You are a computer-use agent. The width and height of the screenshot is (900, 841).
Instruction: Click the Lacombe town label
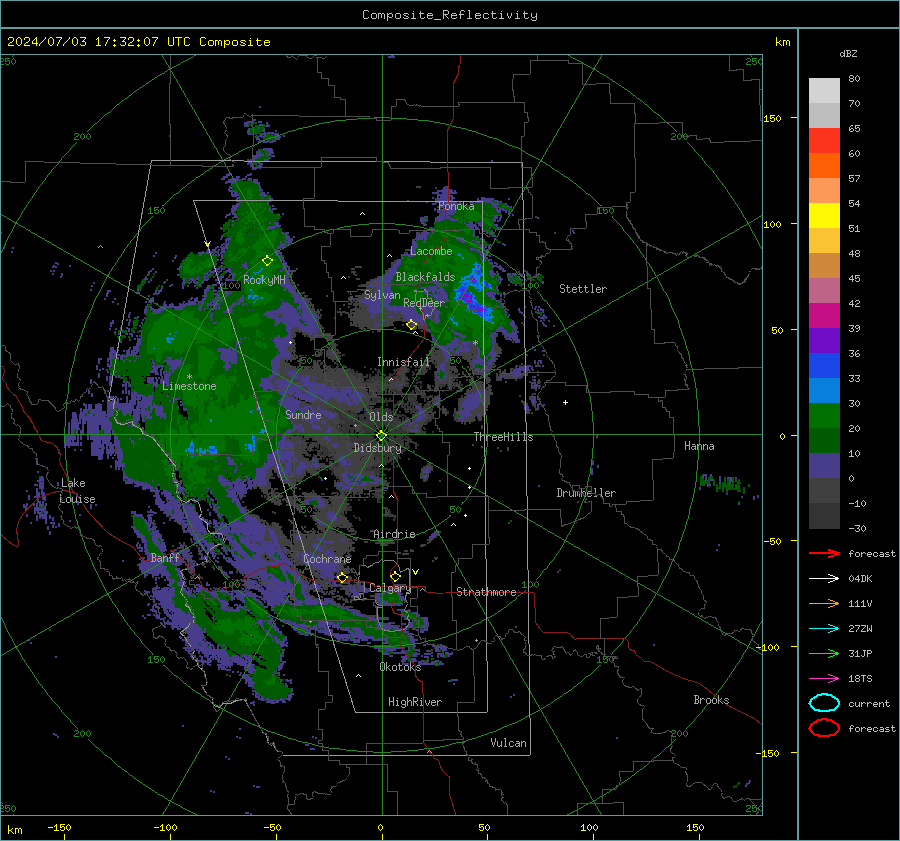coord(431,251)
